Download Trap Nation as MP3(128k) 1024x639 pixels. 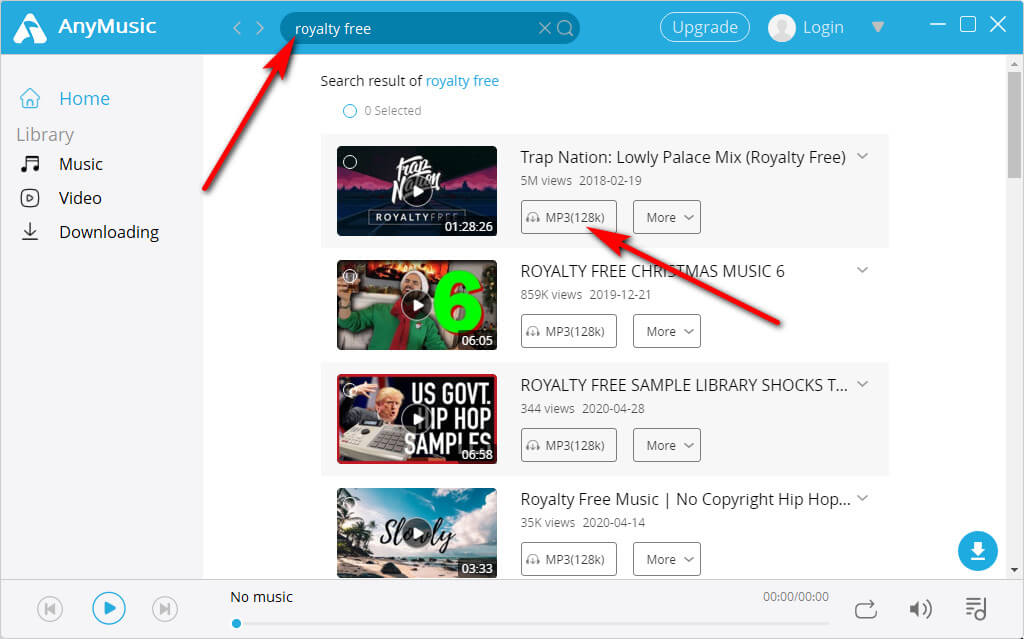(568, 217)
